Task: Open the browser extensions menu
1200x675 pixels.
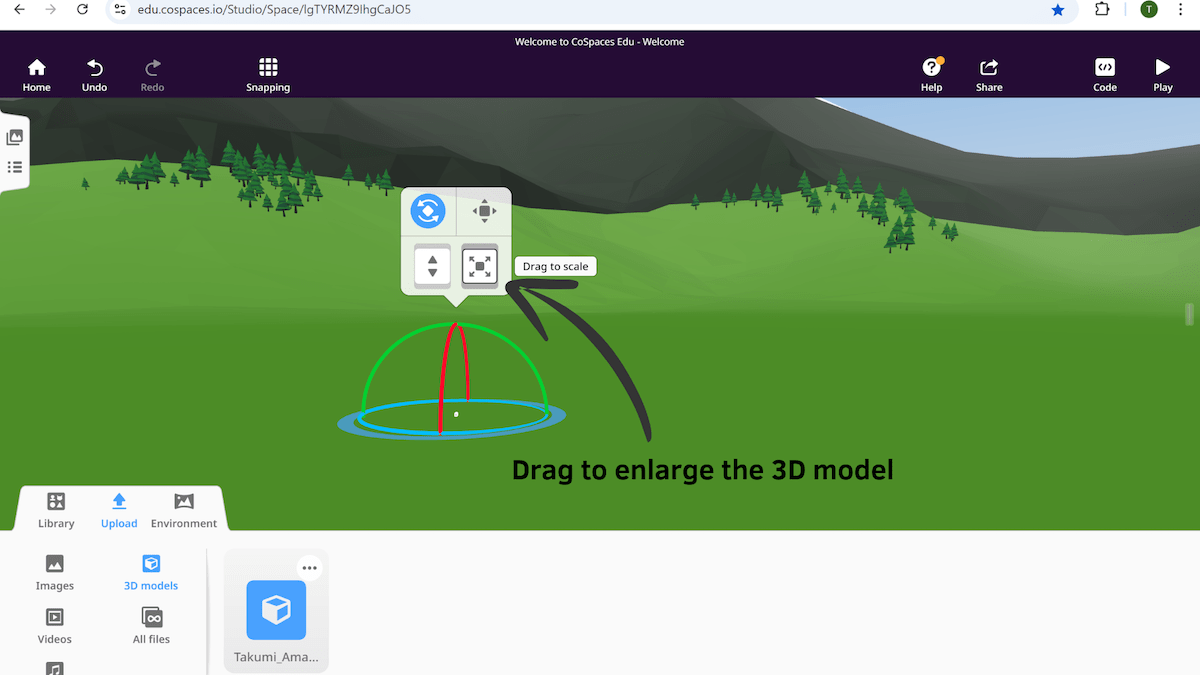Action: point(1103,10)
